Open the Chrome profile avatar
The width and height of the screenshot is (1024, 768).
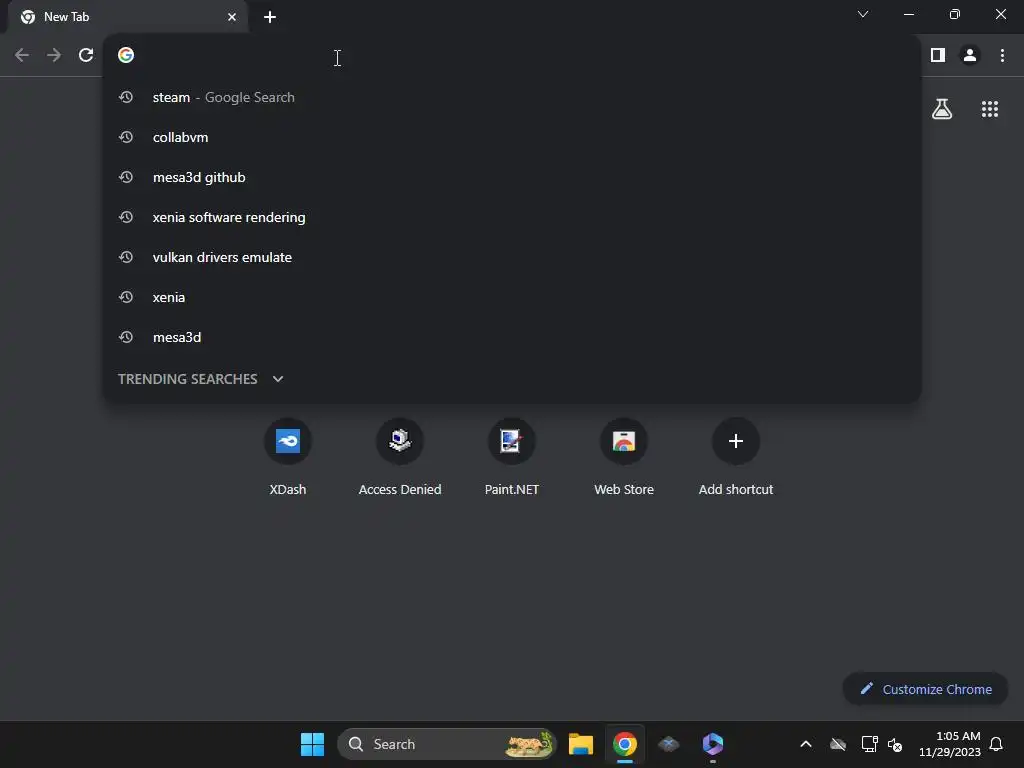click(x=970, y=56)
